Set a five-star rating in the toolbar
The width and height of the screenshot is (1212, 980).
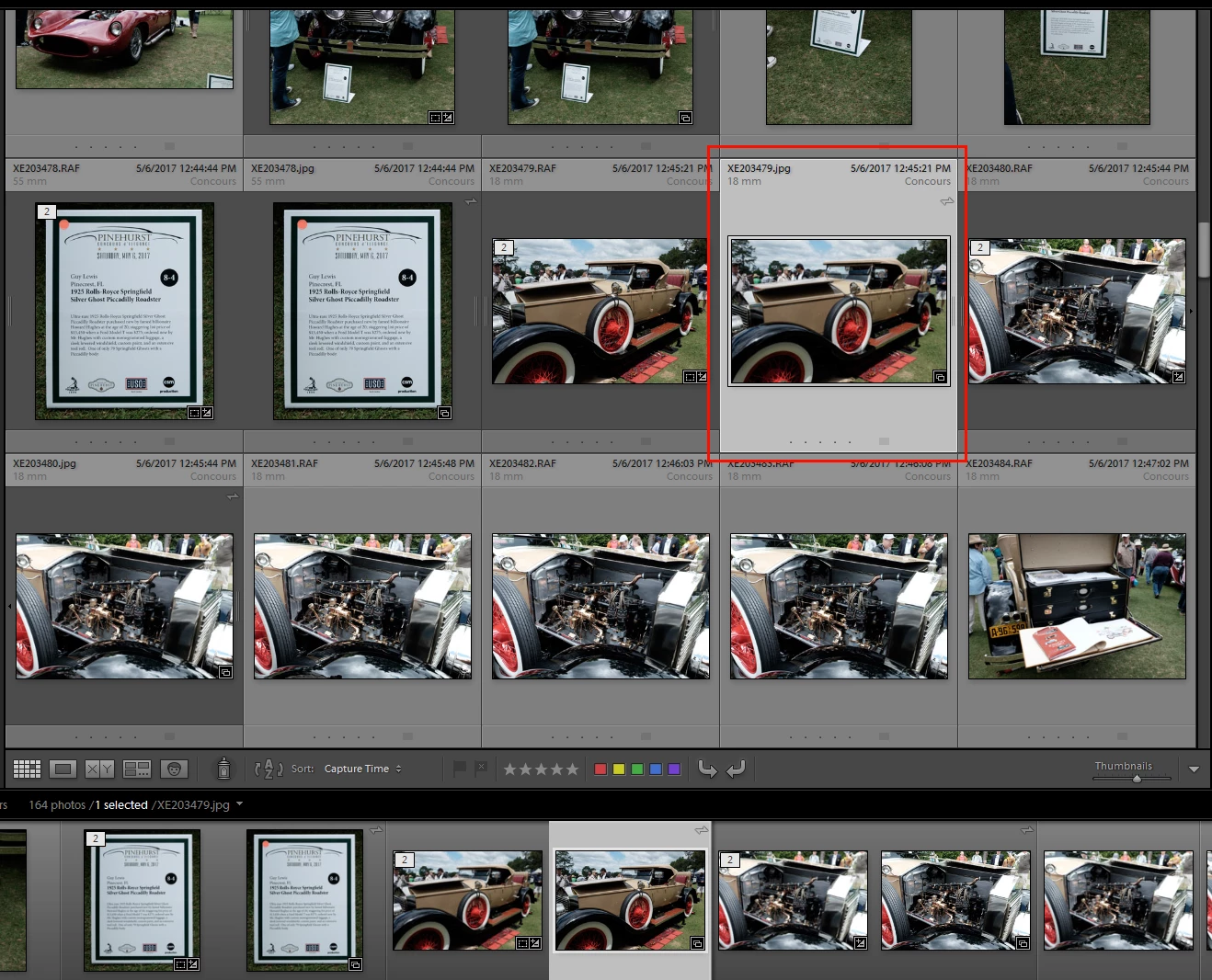572,769
